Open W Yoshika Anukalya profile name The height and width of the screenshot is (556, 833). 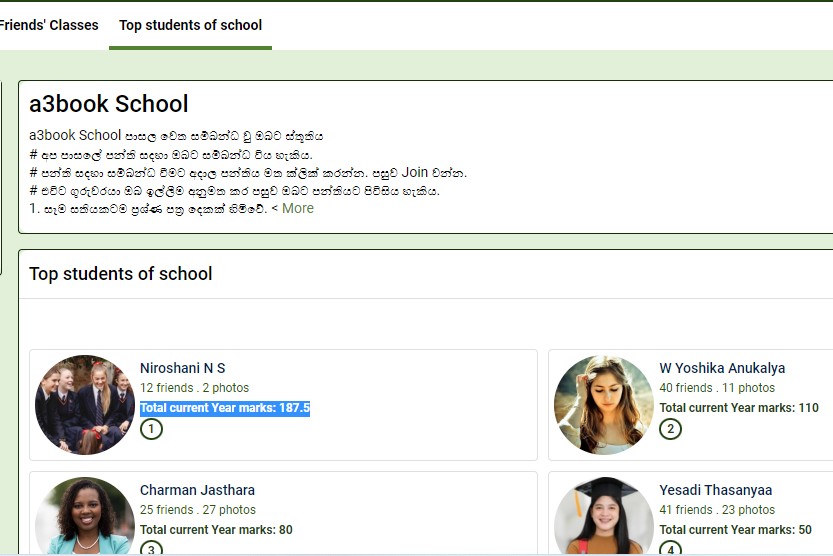pyautogui.click(x=722, y=368)
